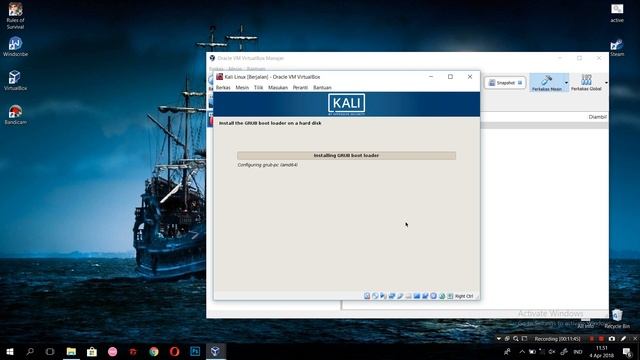Expand the Bandicam bar dropdown arrow
This screenshot has width=640, height=360.
(498, 339)
